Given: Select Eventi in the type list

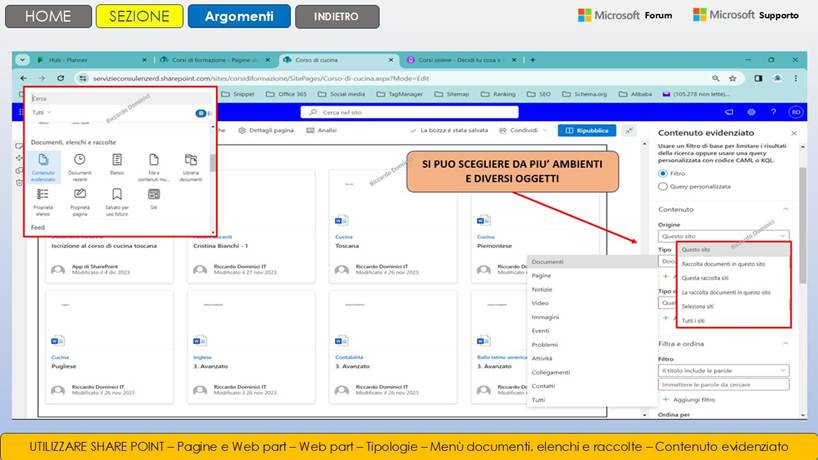Looking at the screenshot, I should click(x=593, y=331).
